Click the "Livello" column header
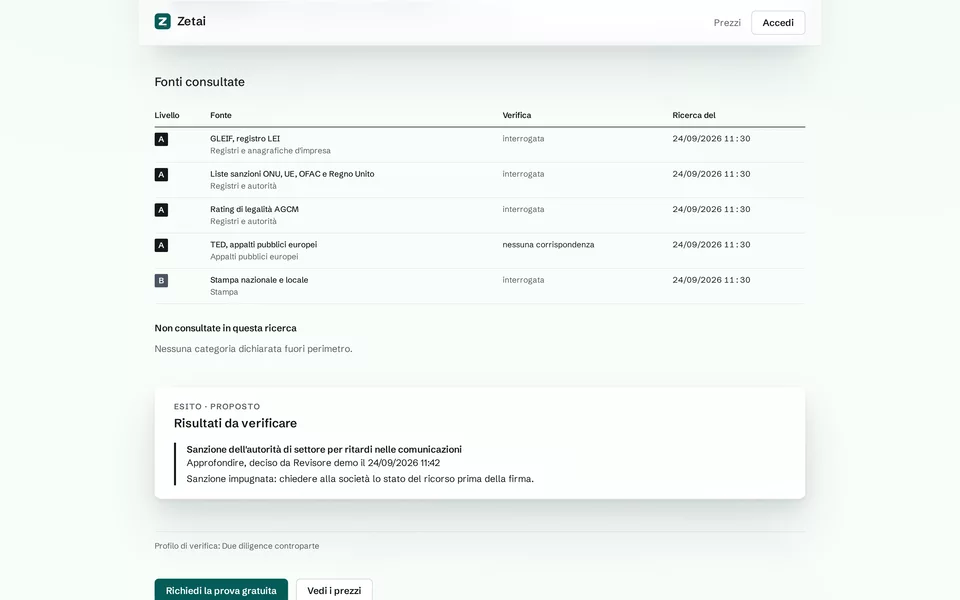 point(167,115)
